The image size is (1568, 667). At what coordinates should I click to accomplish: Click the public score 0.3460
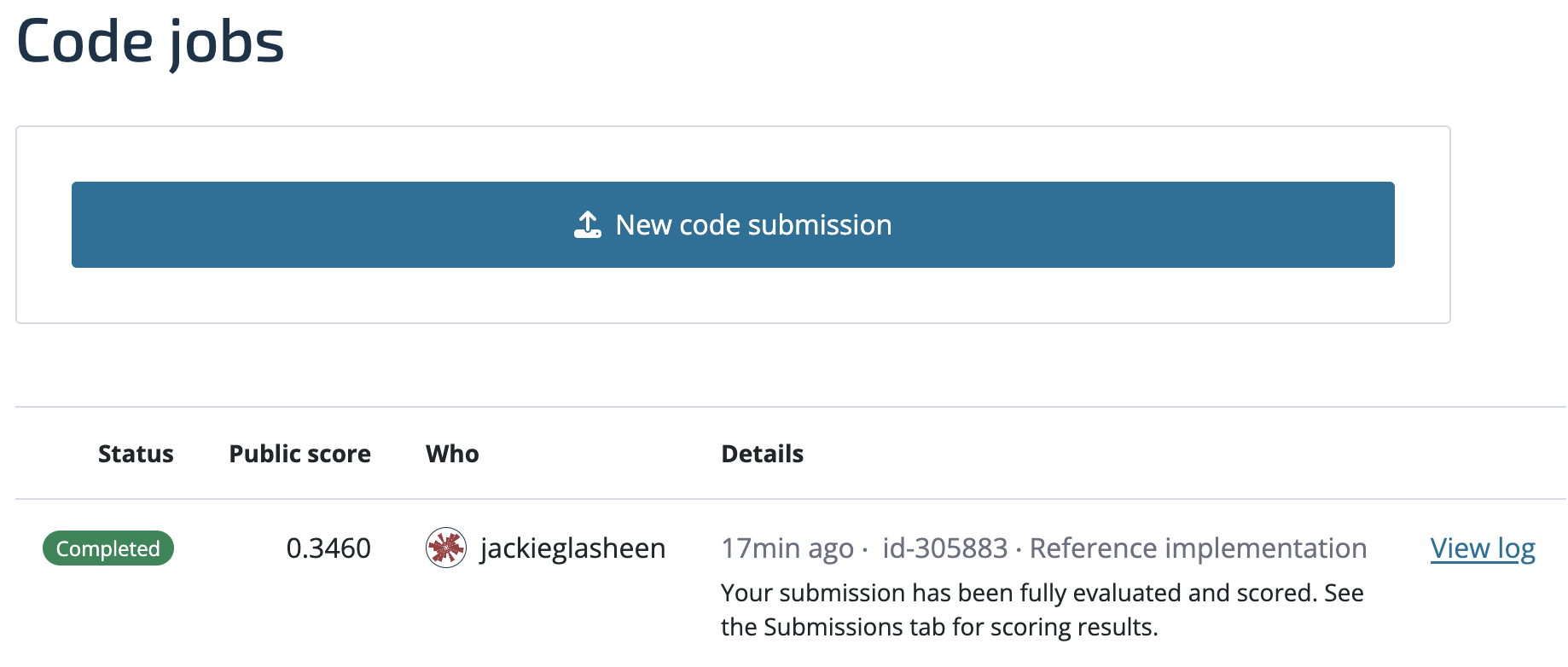click(328, 548)
